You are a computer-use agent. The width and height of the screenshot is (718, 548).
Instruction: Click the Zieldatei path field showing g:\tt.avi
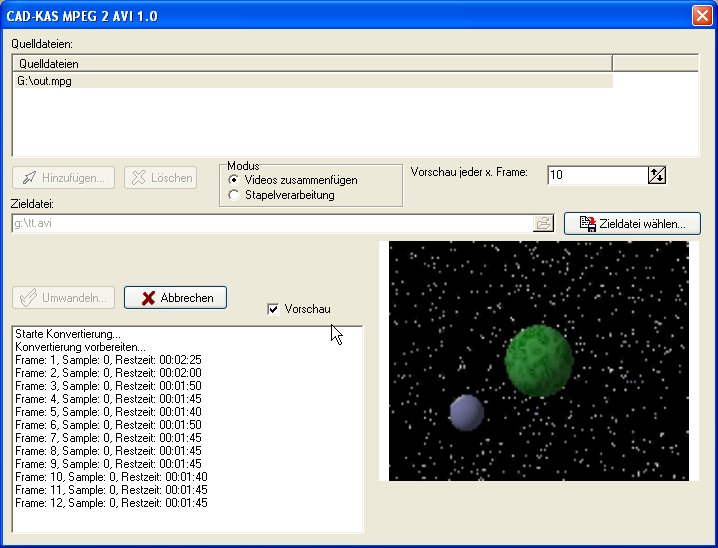click(x=270, y=223)
